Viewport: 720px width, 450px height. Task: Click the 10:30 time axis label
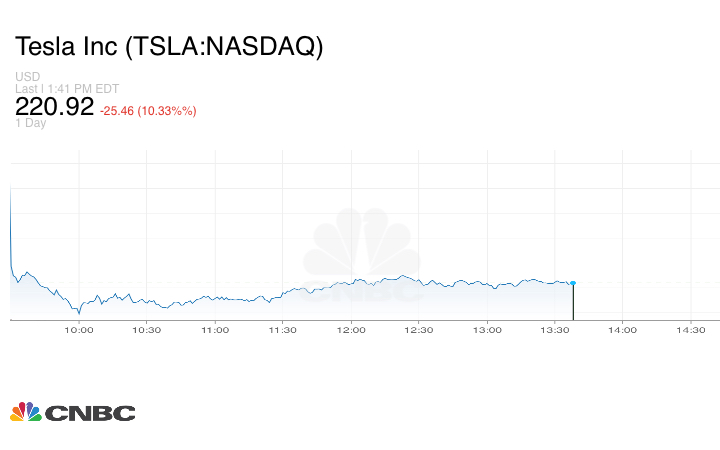147,330
